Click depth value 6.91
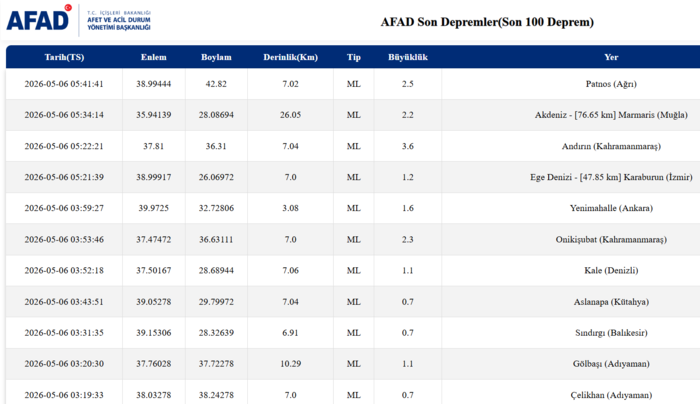The height and width of the screenshot is (404, 700). [290, 333]
